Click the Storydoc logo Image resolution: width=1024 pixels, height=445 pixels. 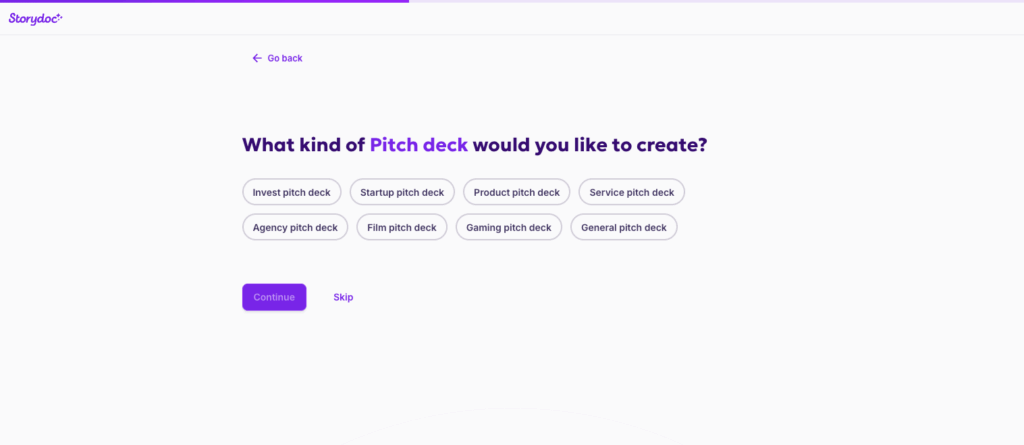click(x=36, y=18)
